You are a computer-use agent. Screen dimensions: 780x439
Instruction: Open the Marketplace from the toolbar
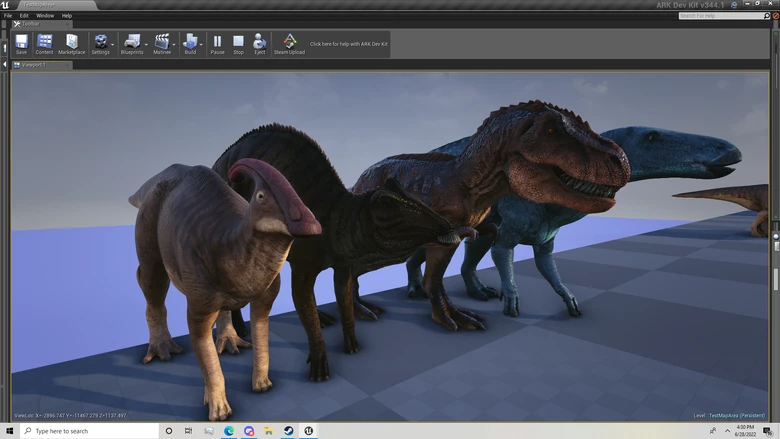pyautogui.click(x=72, y=43)
